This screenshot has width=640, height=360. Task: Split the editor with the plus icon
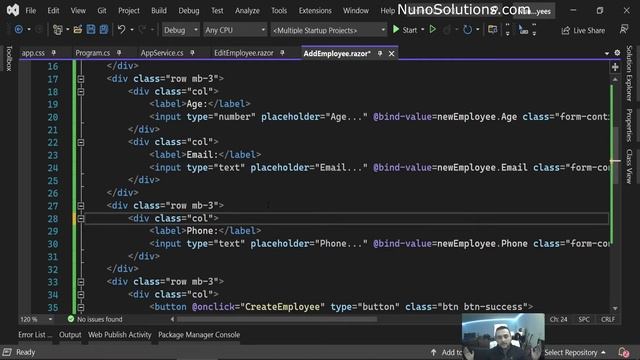pyautogui.click(x=615, y=67)
